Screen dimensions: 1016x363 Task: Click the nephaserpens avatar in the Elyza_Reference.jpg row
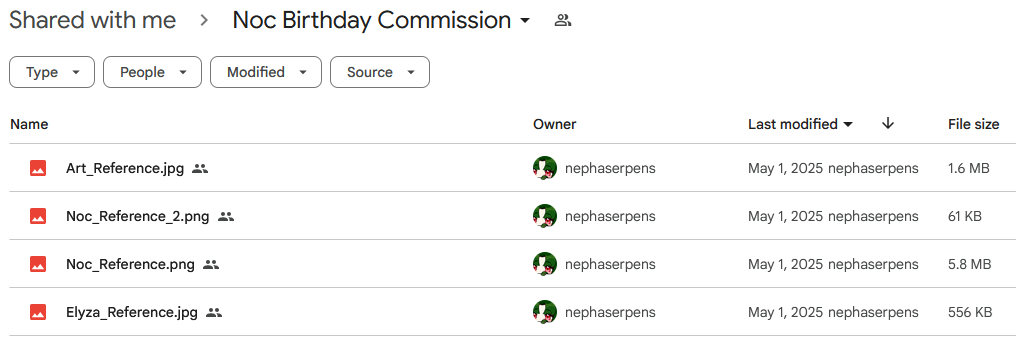pos(545,312)
